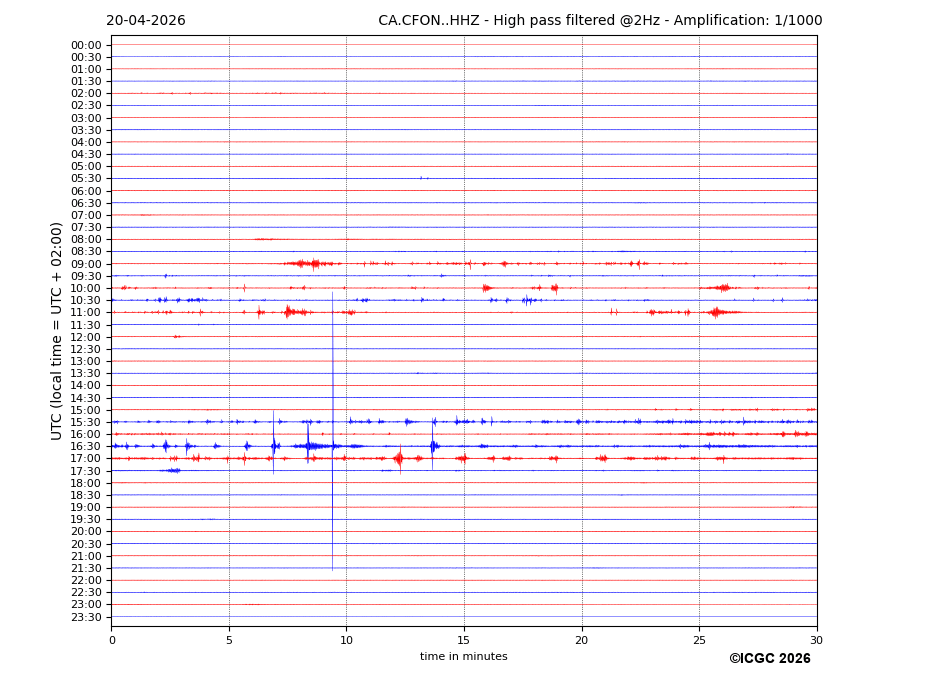Select the 21:30 time row label
The height and width of the screenshot is (696, 927).
[86, 568]
